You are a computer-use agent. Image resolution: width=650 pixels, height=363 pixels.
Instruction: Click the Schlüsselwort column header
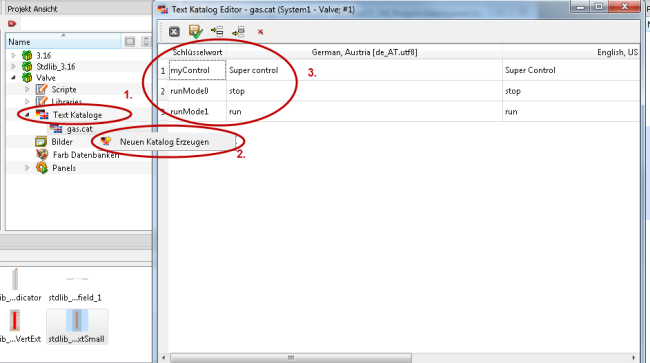tap(197, 52)
